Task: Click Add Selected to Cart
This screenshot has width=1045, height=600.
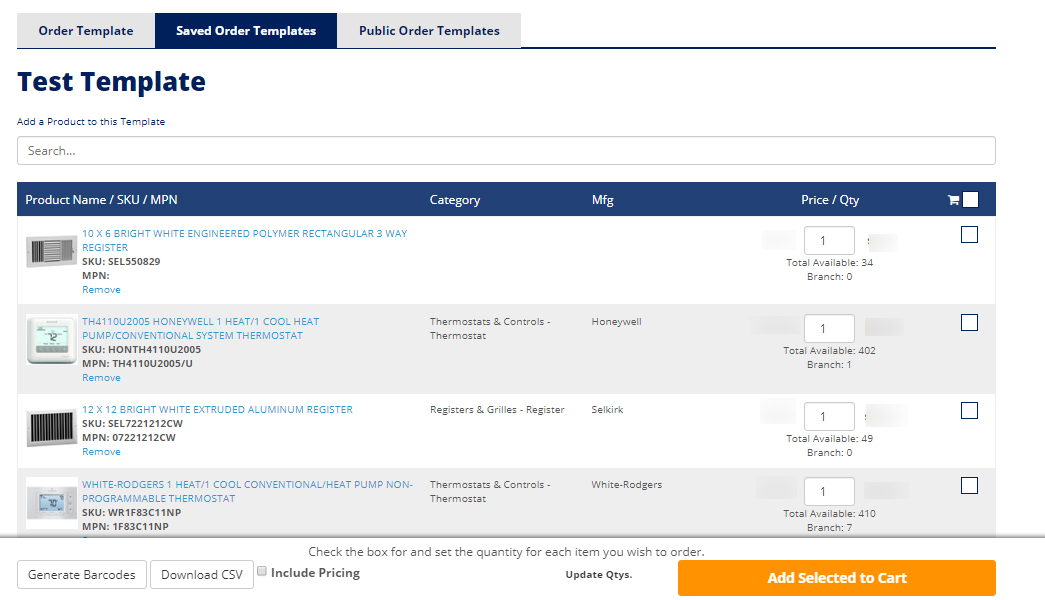Action: point(837,578)
